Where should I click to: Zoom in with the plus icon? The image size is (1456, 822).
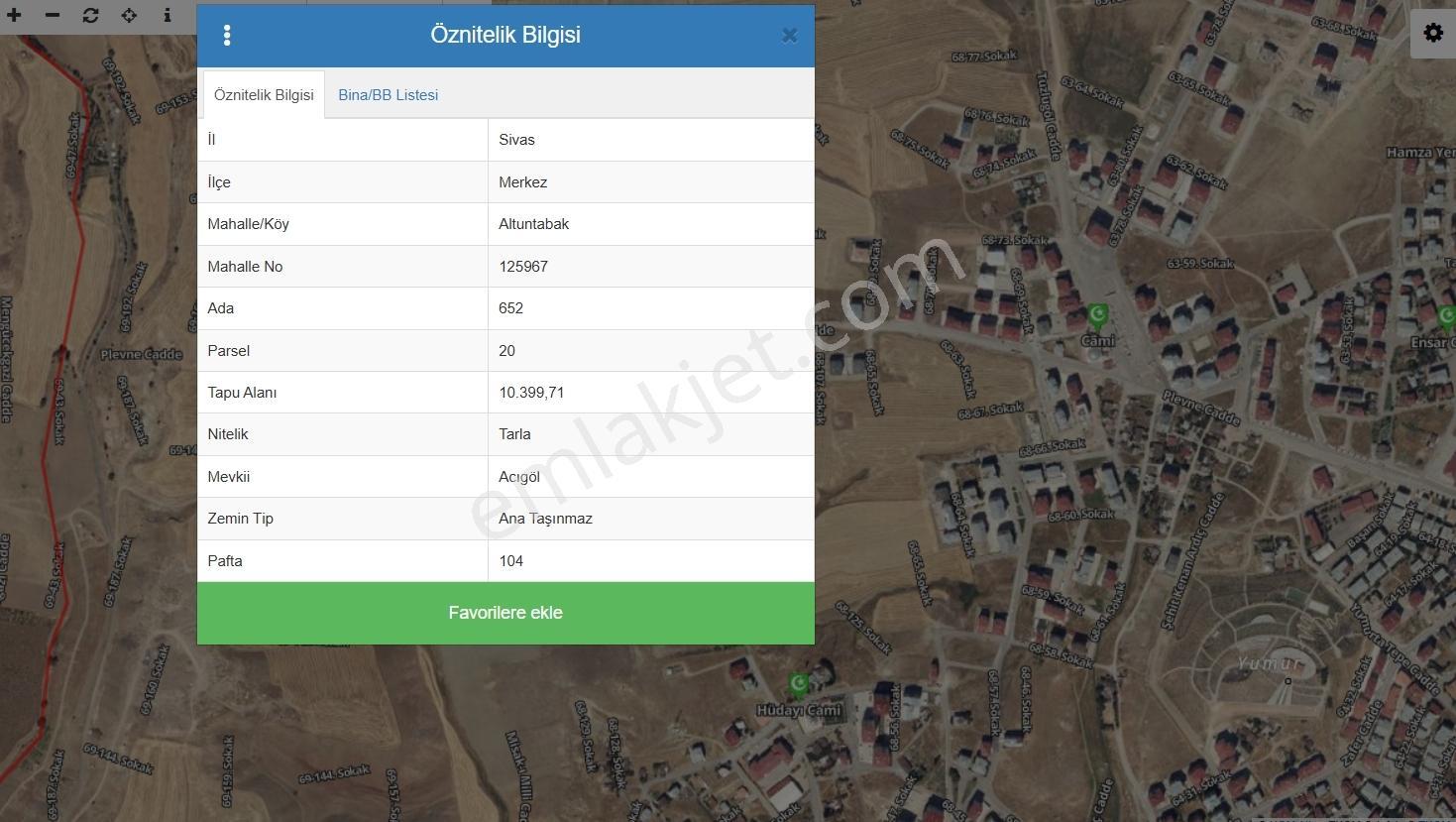[14, 15]
